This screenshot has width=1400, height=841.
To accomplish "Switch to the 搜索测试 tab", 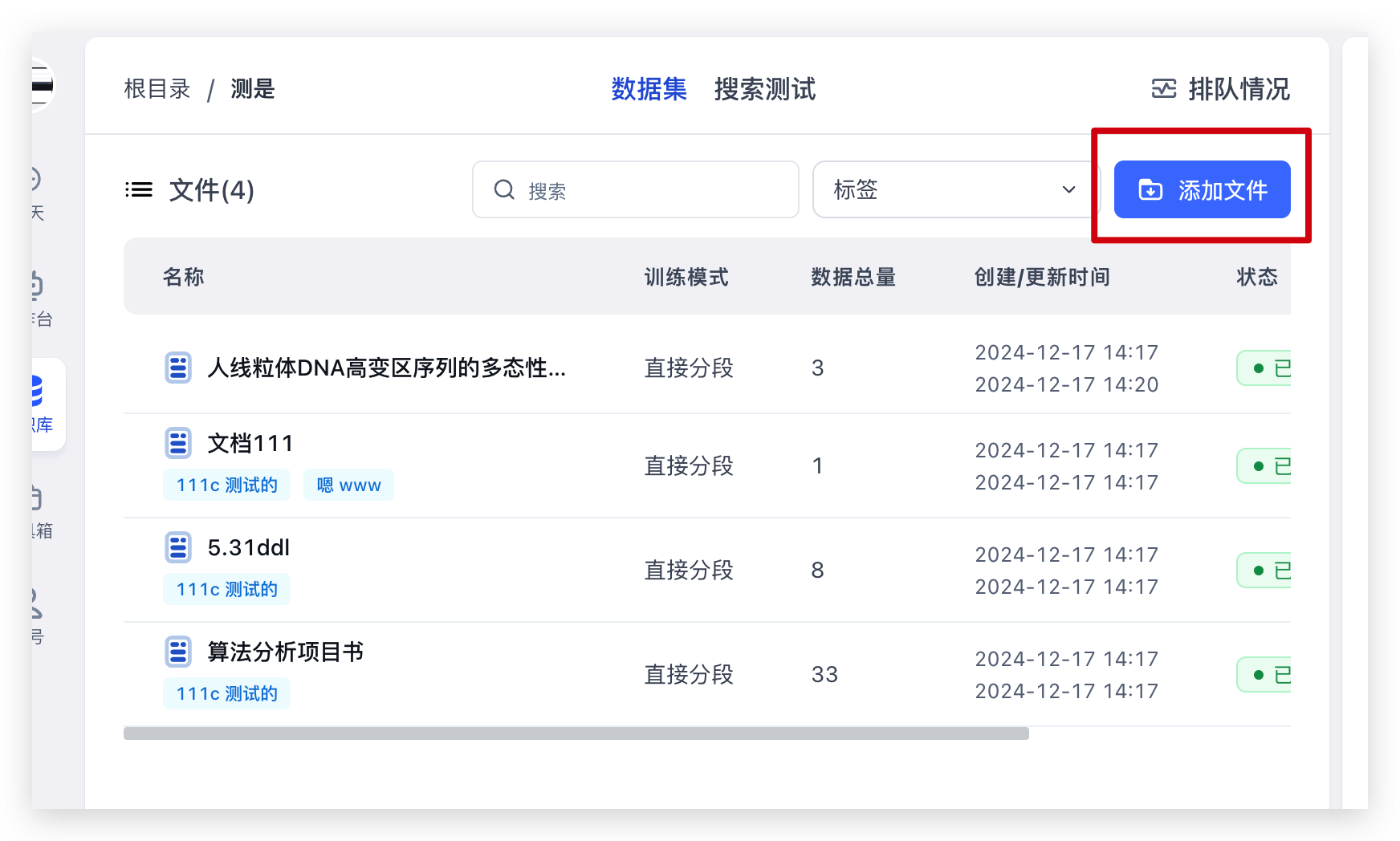I will pos(764,89).
